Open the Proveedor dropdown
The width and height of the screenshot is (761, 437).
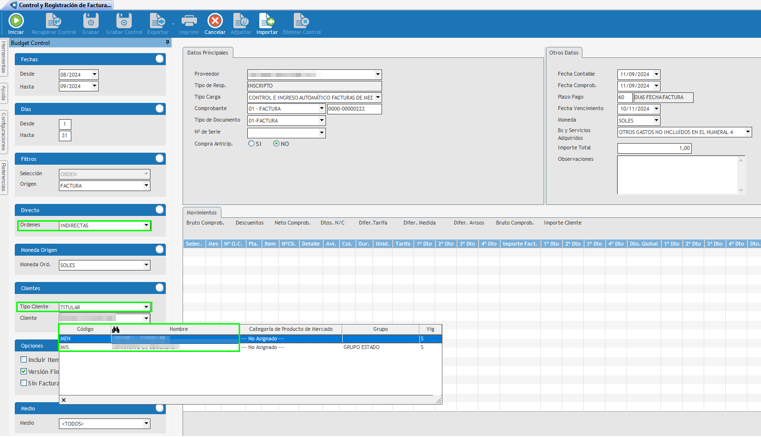click(378, 74)
